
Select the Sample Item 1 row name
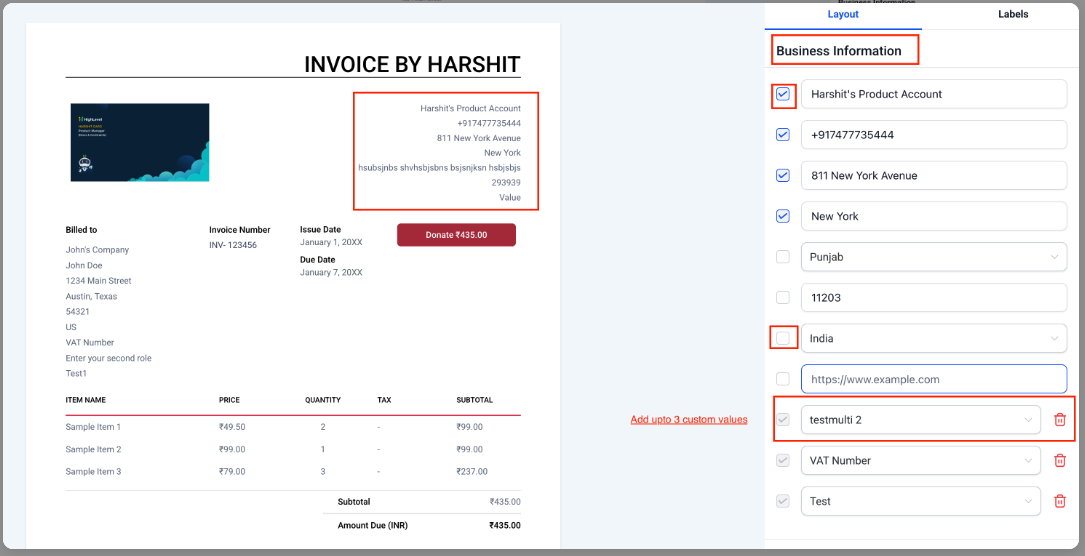[x=93, y=427]
